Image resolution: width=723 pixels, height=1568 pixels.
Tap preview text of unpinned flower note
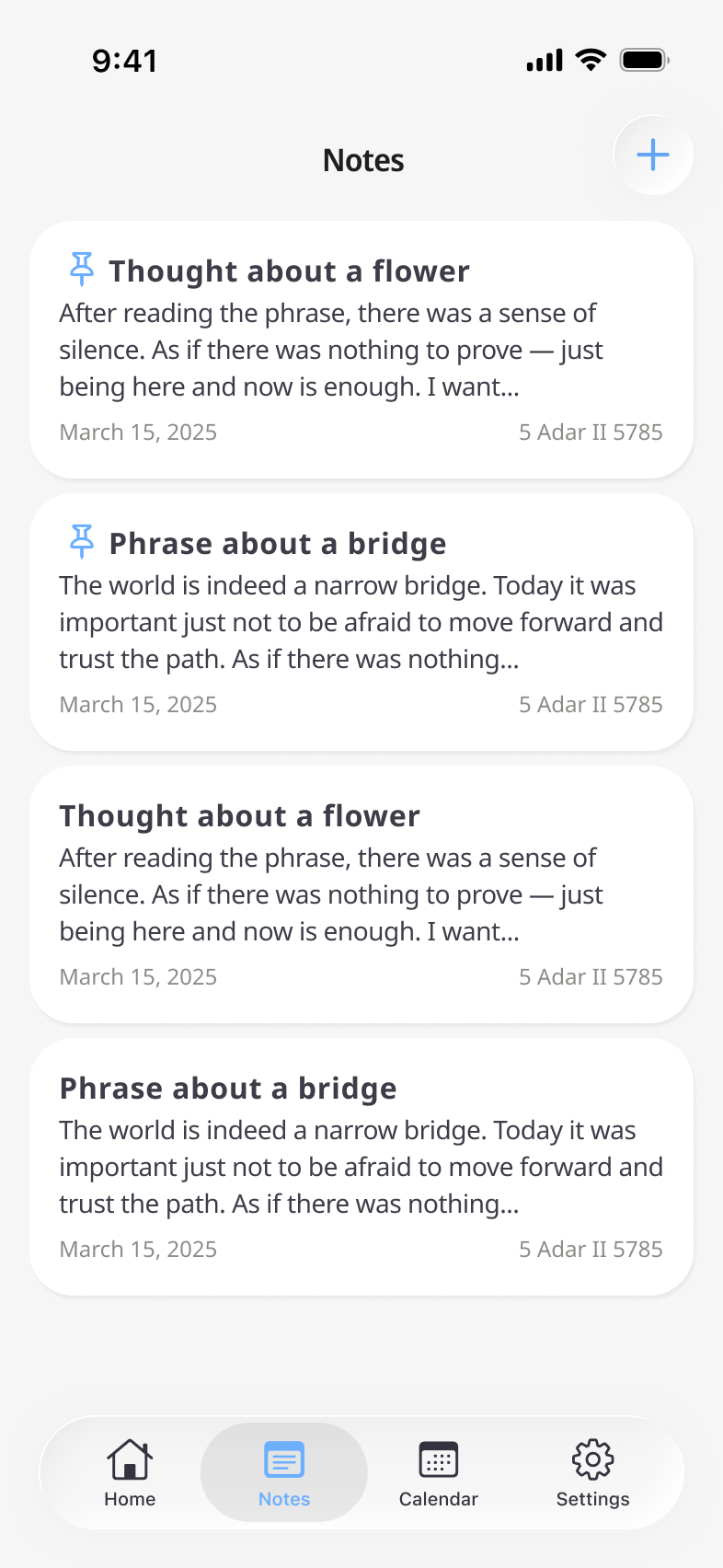pos(331,894)
